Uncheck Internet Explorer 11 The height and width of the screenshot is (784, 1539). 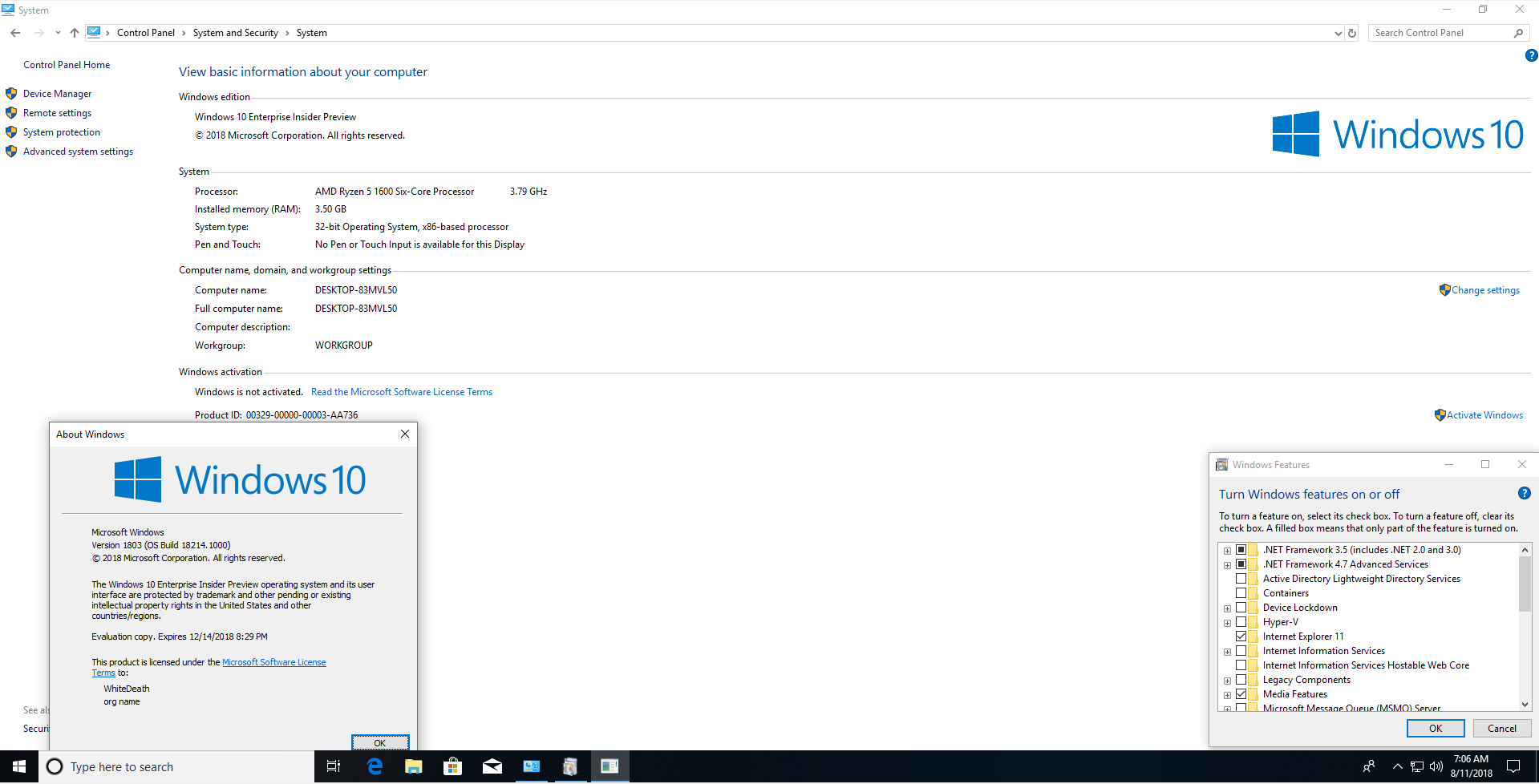[x=1241, y=636]
